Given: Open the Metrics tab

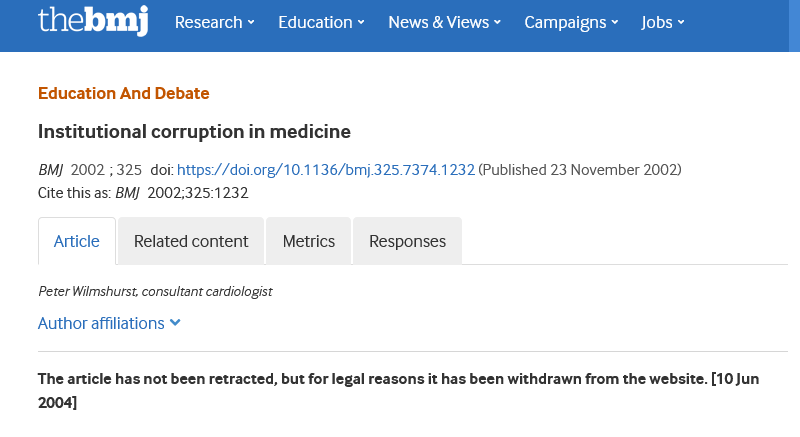Looking at the screenshot, I should [x=308, y=241].
